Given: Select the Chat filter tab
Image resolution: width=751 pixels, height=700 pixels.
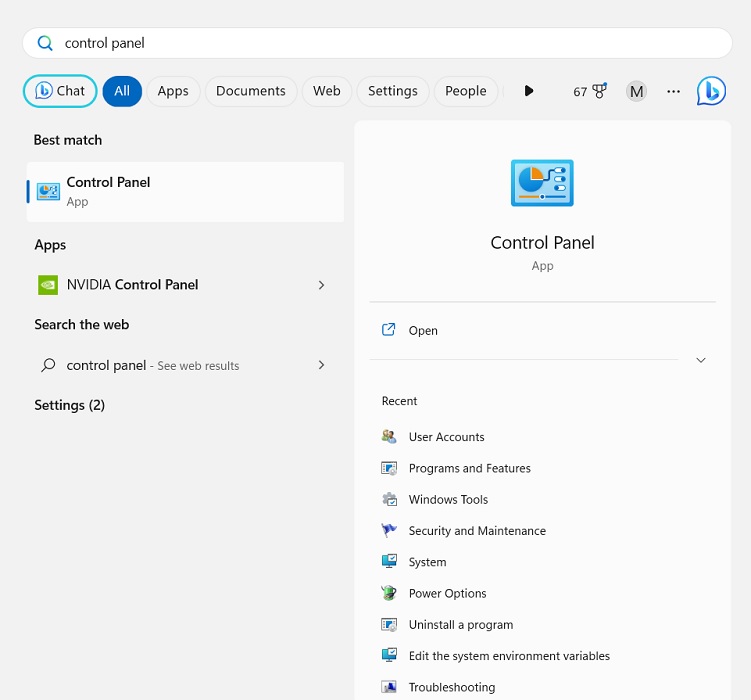Looking at the screenshot, I should [60, 91].
